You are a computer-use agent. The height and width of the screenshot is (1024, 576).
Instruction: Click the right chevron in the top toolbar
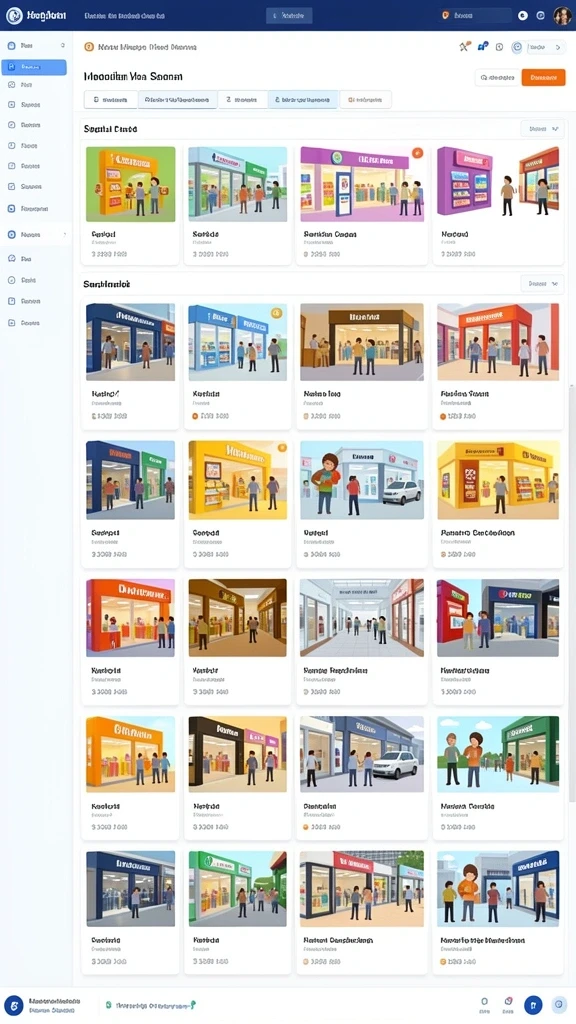(x=558, y=47)
